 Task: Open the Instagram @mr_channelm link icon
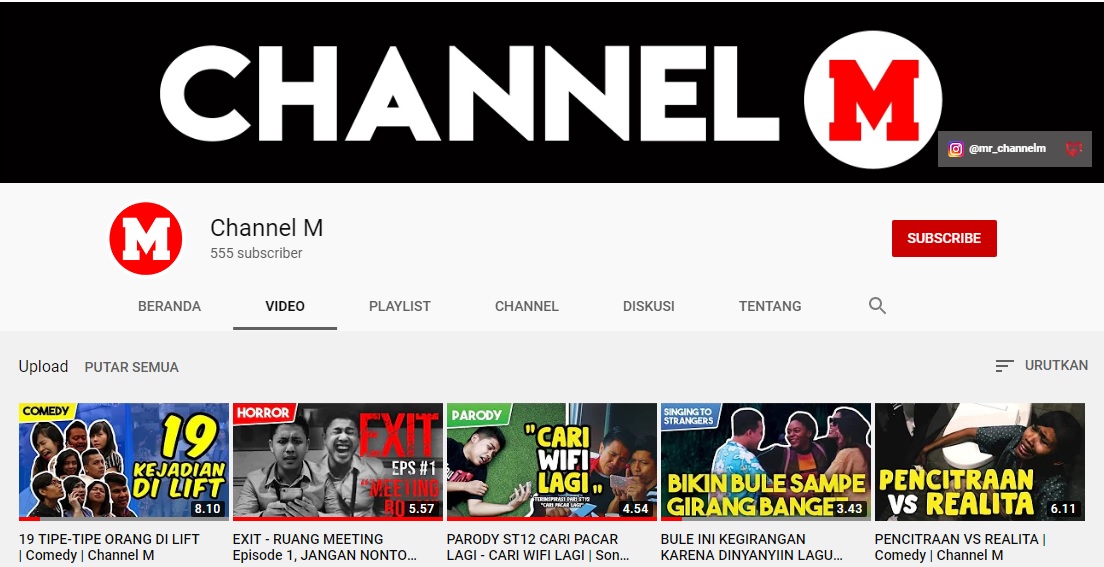click(955, 149)
